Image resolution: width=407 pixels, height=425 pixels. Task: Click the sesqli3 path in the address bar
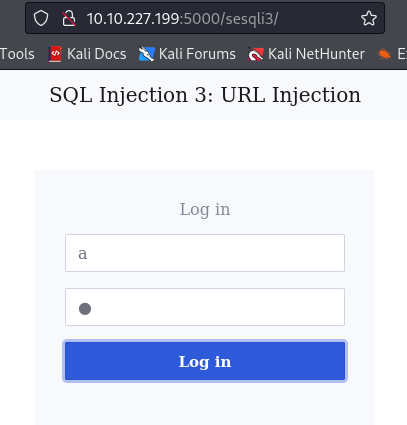coord(250,19)
